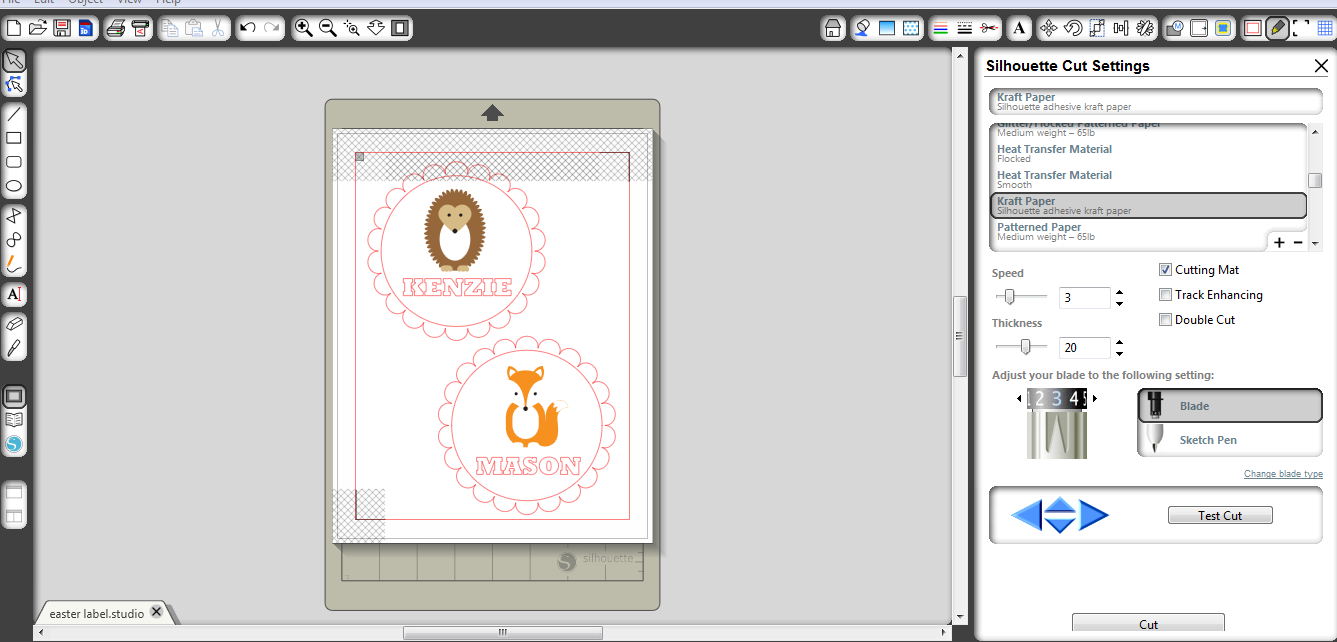Click the Send to Silhouette icon
1337x642 pixels.
point(140,28)
